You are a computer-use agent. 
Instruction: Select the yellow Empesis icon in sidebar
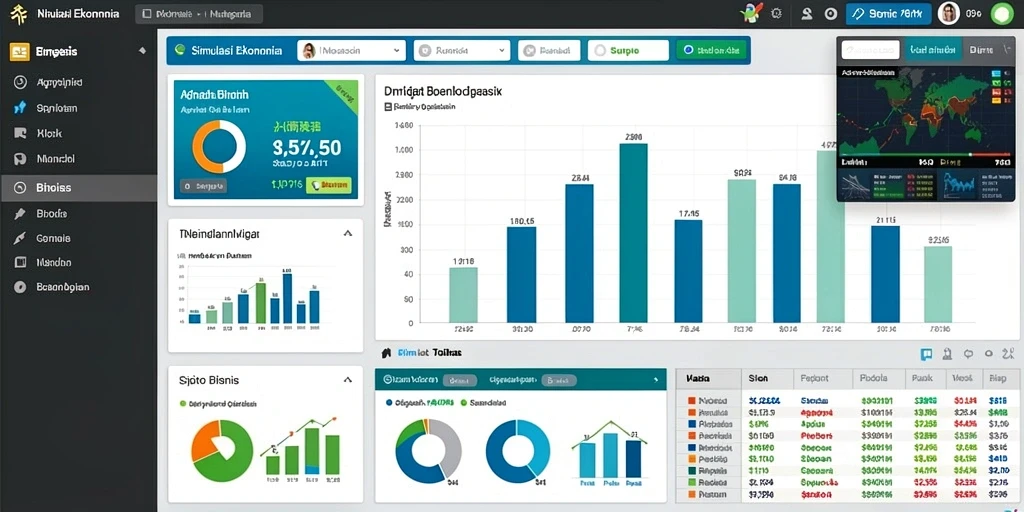[20, 52]
